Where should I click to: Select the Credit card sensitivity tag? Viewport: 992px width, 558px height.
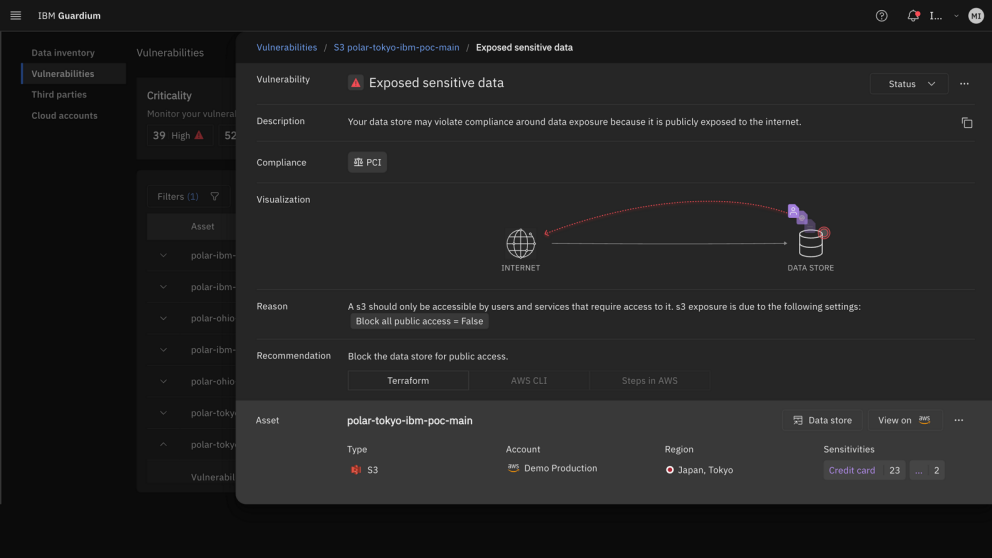(864, 470)
